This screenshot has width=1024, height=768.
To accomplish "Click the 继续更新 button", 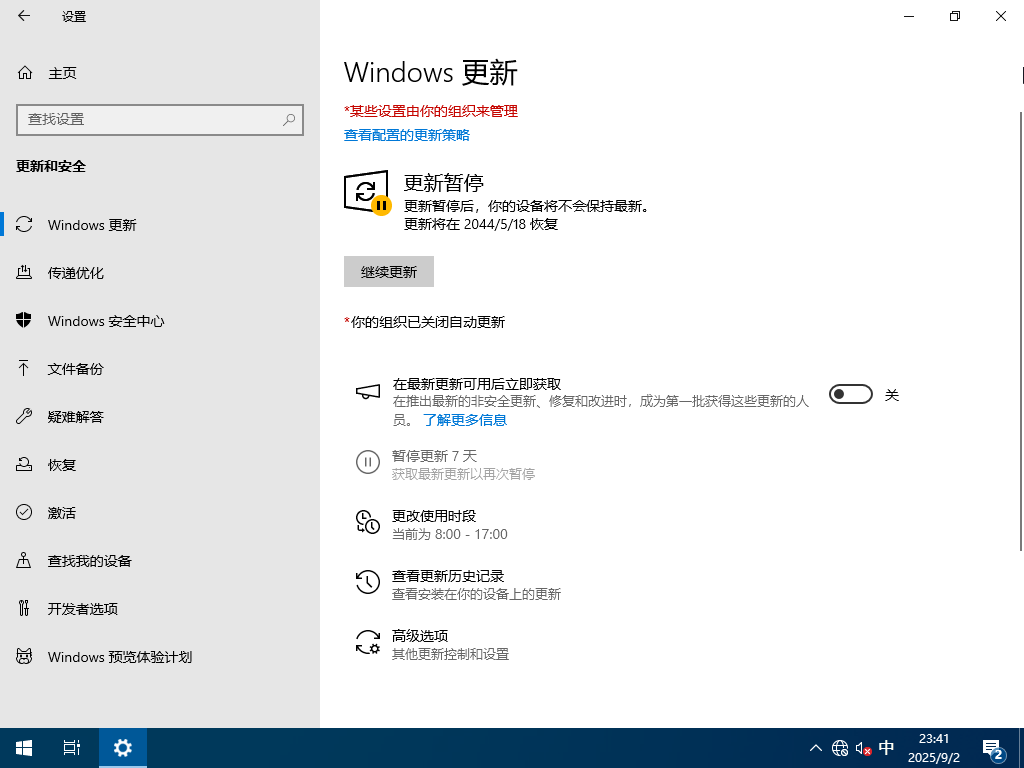I will (388, 272).
